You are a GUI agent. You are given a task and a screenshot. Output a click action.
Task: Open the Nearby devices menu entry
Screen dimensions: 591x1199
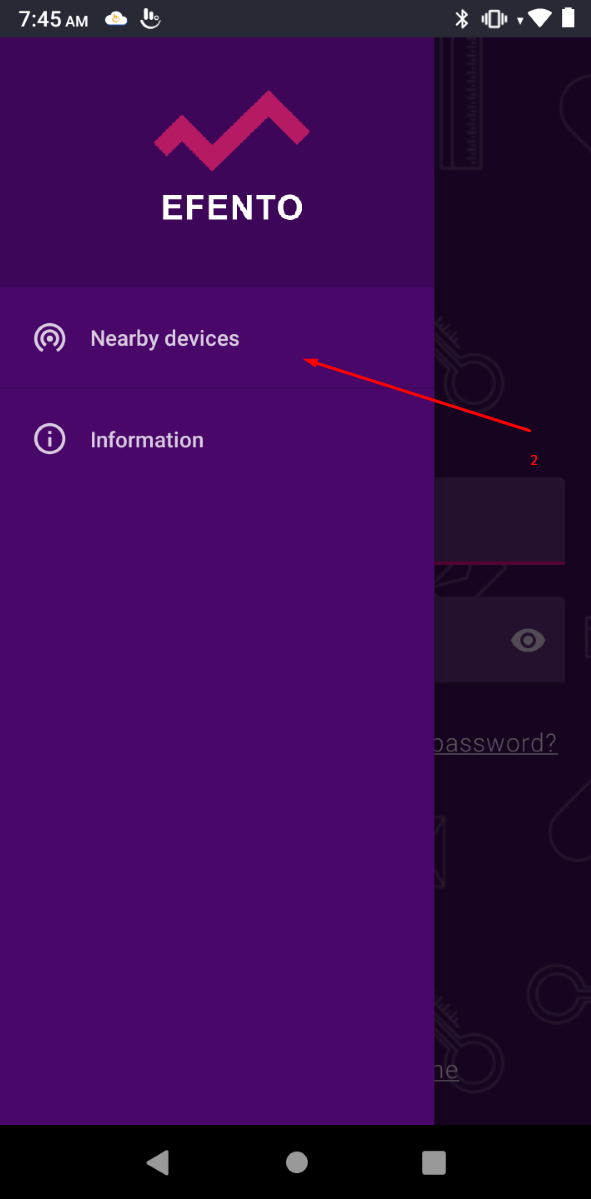[x=217, y=338]
